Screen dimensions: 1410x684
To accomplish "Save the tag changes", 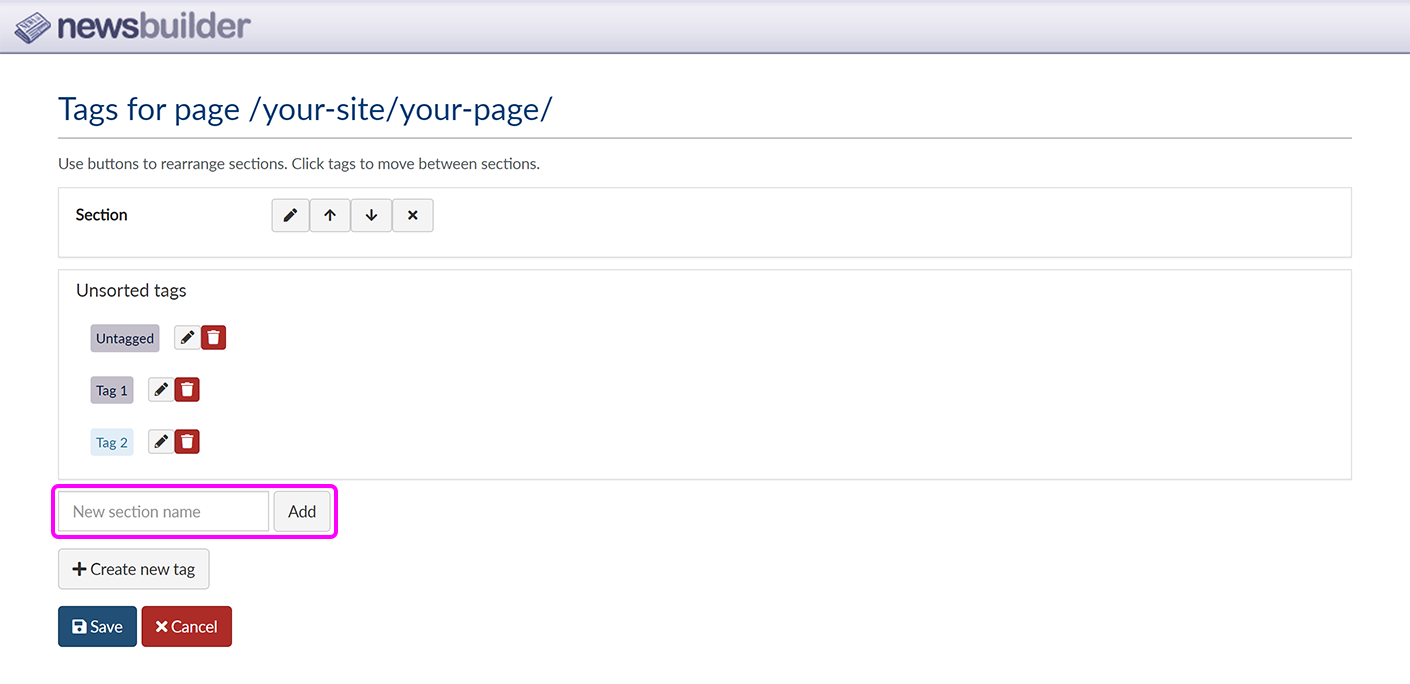I will coord(97,627).
